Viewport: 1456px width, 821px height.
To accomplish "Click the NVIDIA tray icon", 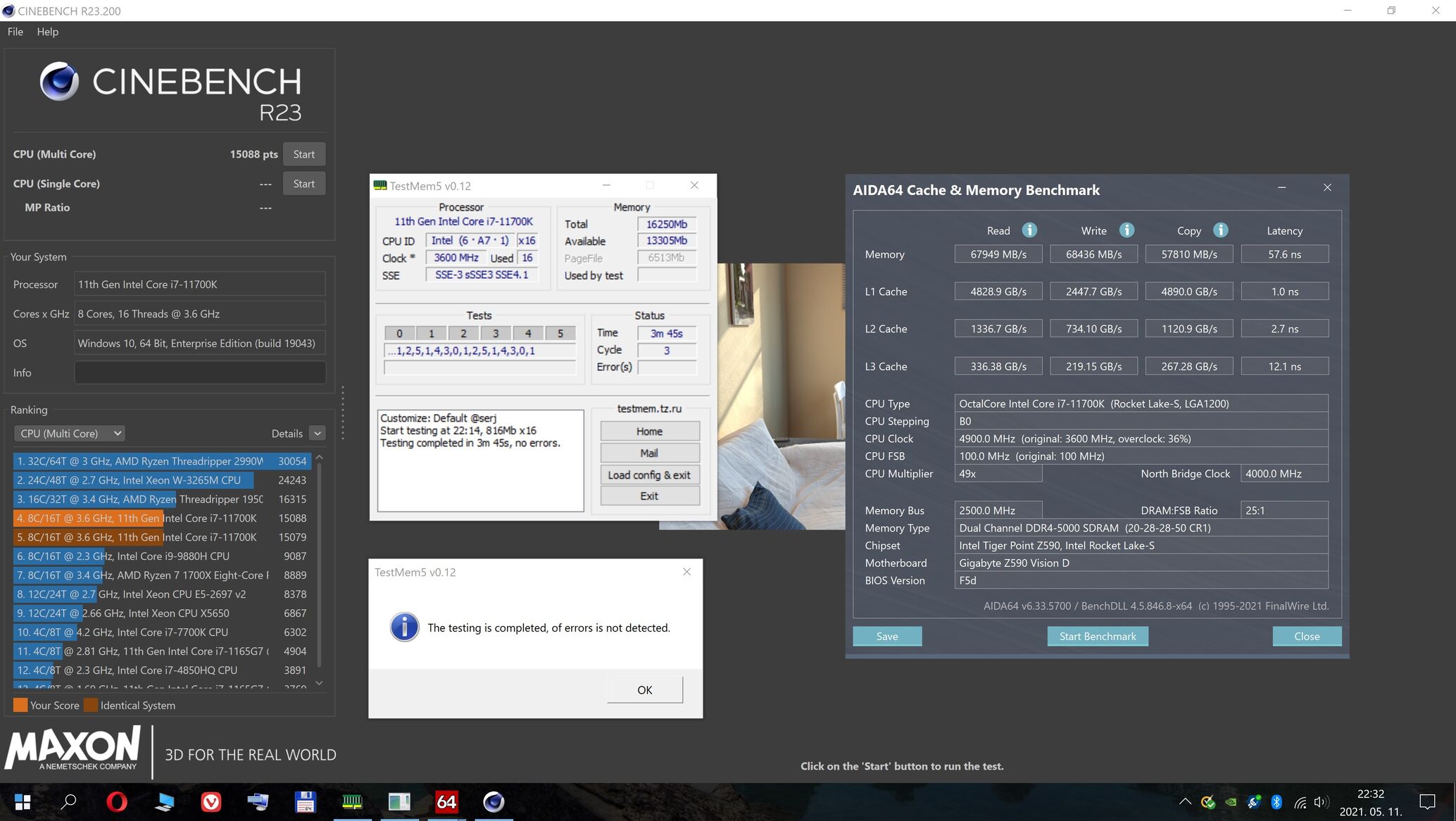I will point(1231,802).
